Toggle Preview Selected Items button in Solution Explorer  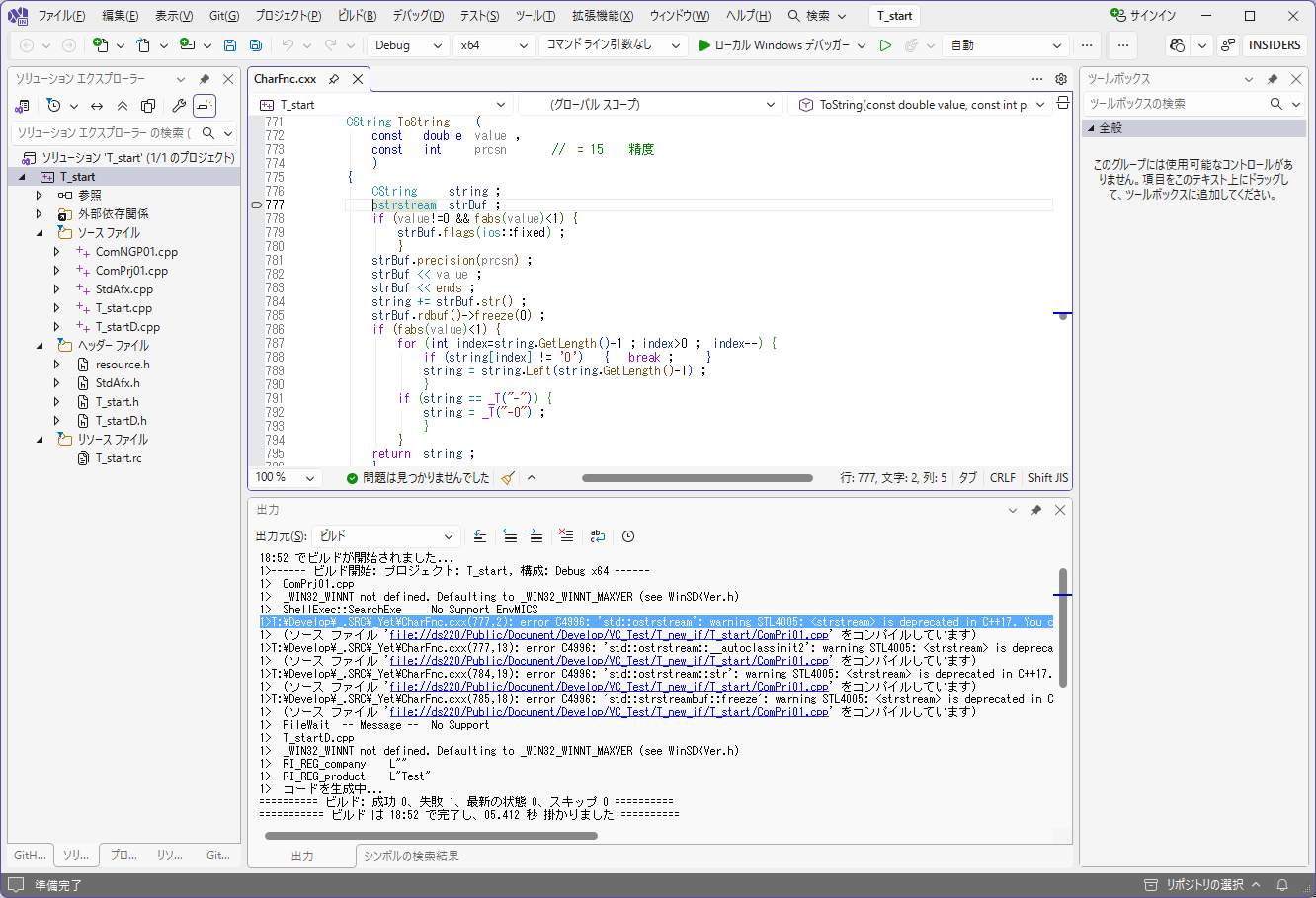(205, 106)
